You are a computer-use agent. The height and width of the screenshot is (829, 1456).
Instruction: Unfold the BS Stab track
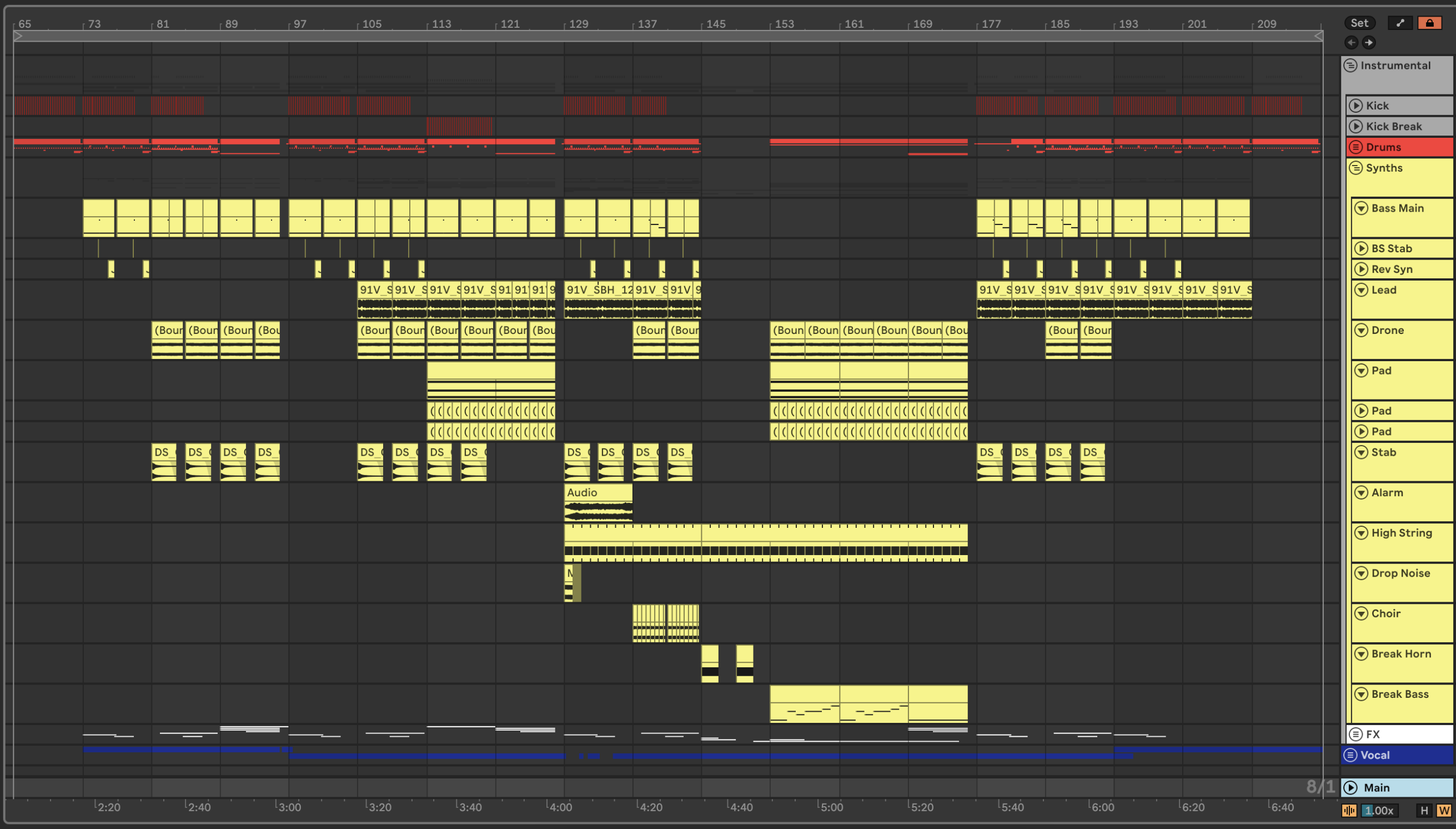tap(1361, 248)
